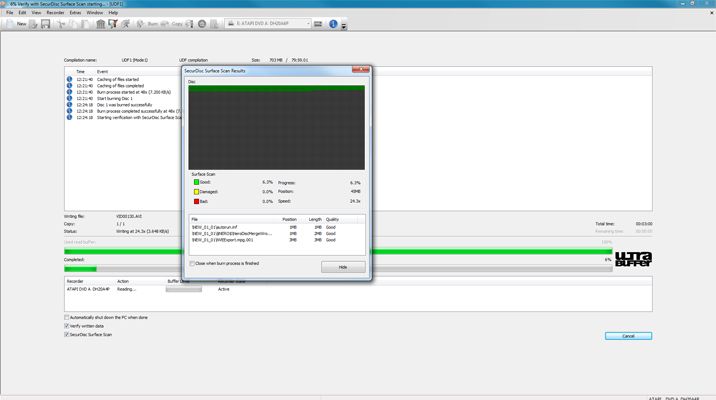Open the File menu
This screenshot has height=400, width=716.
pos(10,13)
